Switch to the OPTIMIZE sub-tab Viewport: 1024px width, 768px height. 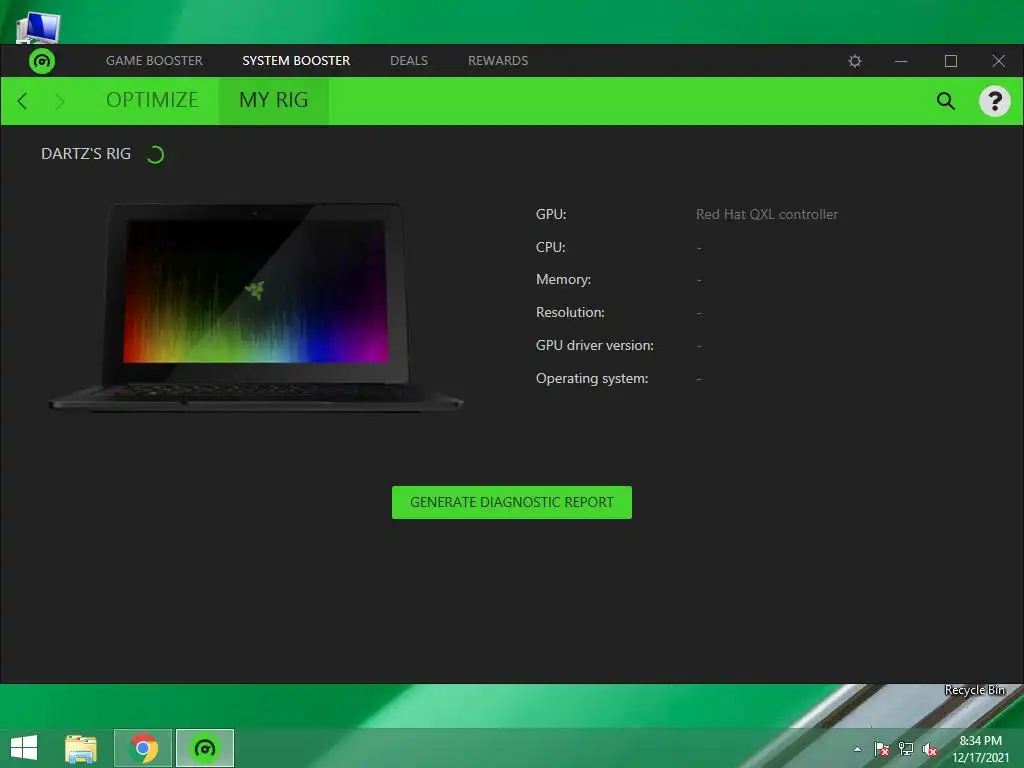pyautogui.click(x=152, y=100)
